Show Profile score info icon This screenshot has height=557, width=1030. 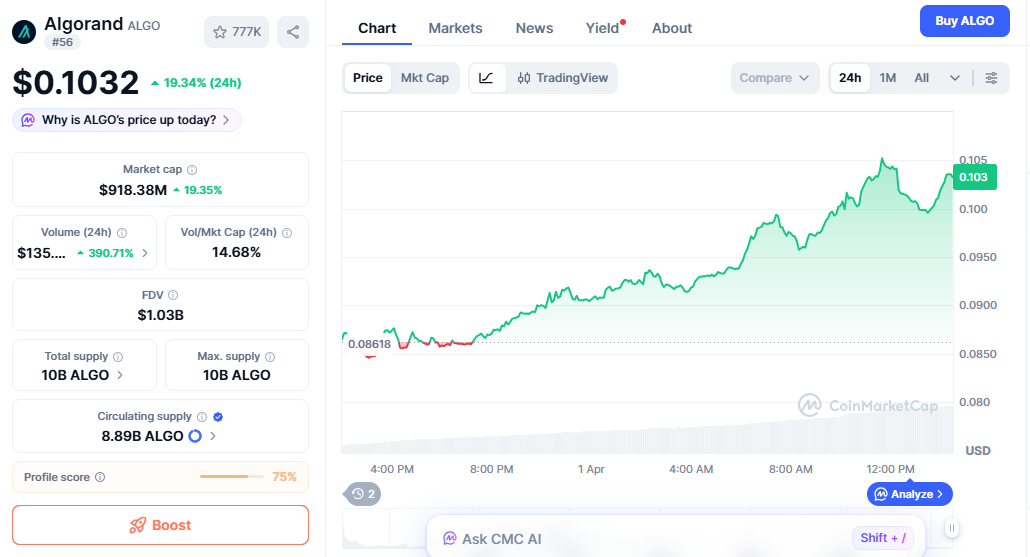pos(100,477)
